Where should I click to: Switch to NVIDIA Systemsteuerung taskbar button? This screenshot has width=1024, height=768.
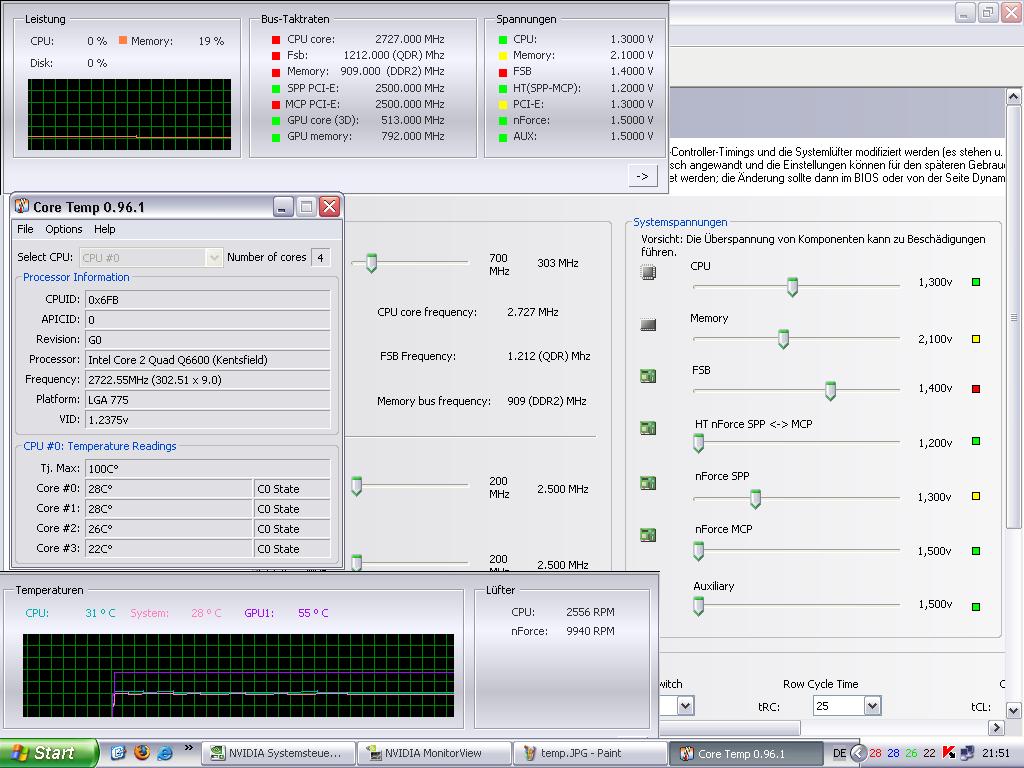(x=278, y=753)
